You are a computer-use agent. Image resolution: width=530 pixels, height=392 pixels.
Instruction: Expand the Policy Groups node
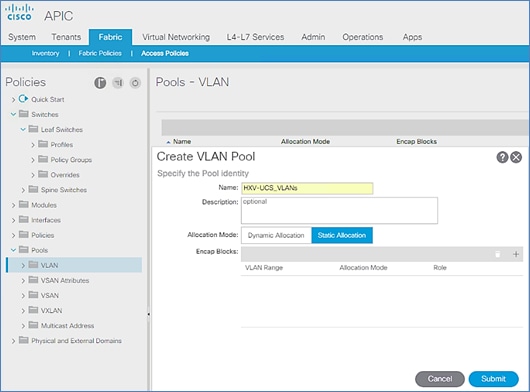pos(33,160)
